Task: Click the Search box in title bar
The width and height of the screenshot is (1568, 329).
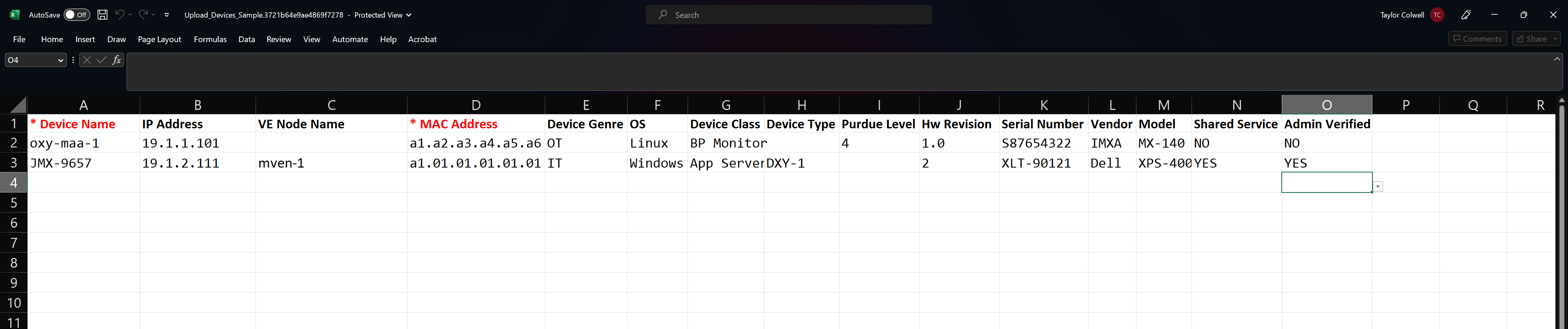Action: pyautogui.click(x=788, y=15)
